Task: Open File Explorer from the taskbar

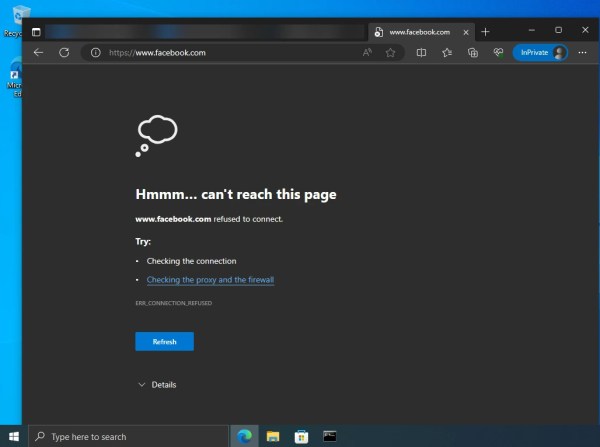Action: coord(273,436)
